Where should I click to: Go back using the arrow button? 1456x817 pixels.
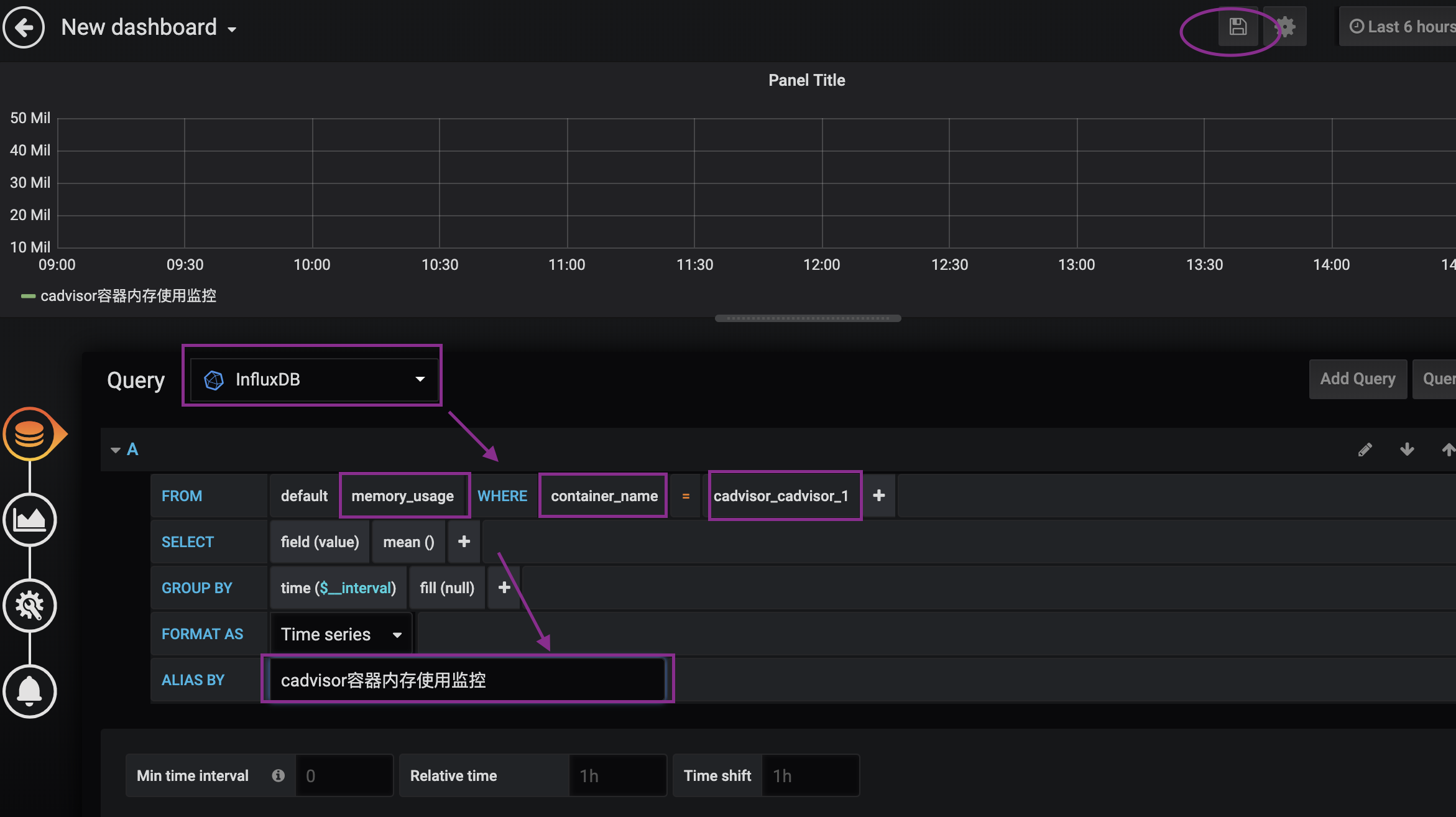click(x=24, y=27)
